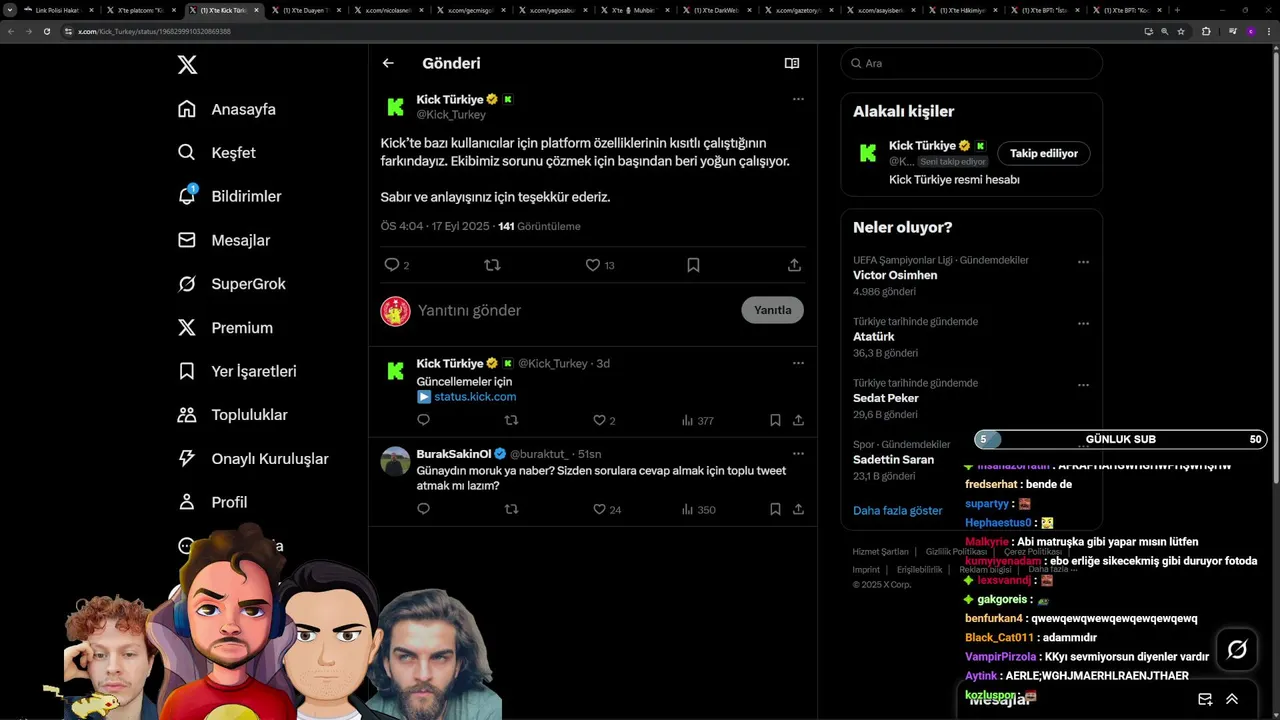Image resolution: width=1280 pixels, height=720 pixels.
Task: Bookmark BurakSakinOl's tweet
Action: (x=775, y=509)
